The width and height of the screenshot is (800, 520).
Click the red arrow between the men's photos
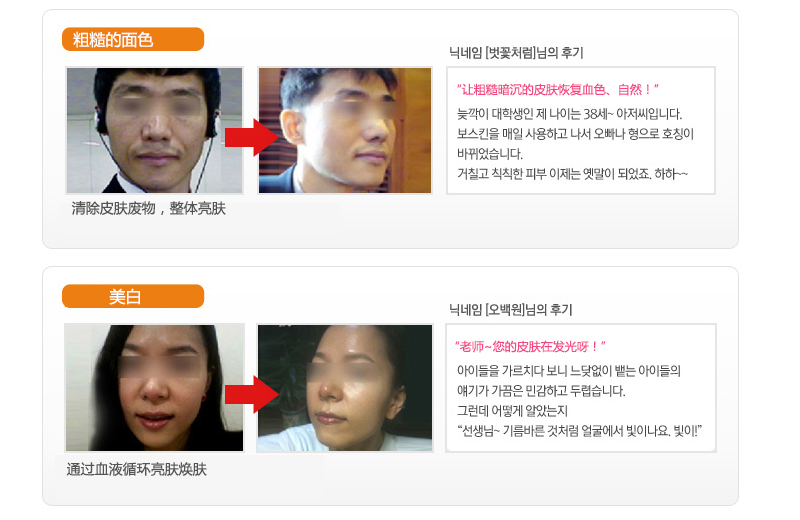point(252,137)
